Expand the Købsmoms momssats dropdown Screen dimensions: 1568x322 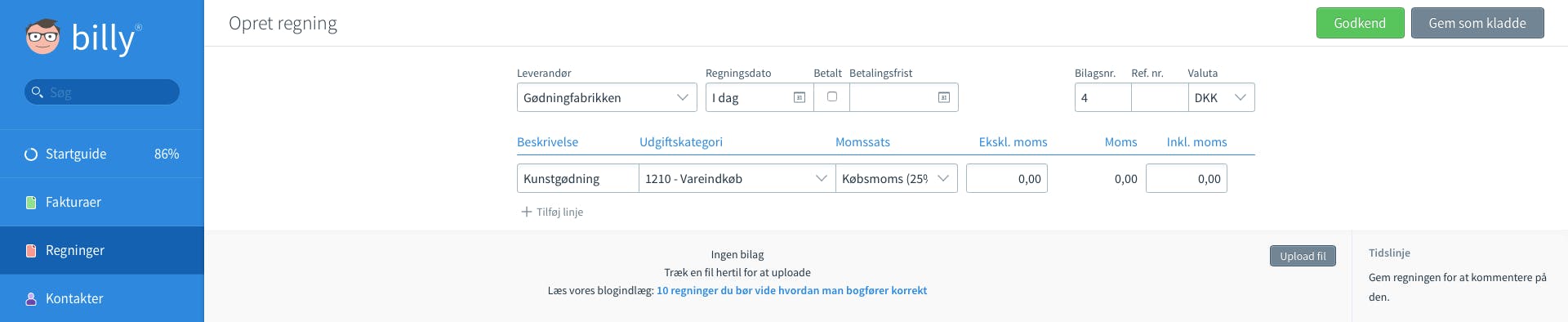pyautogui.click(x=897, y=178)
